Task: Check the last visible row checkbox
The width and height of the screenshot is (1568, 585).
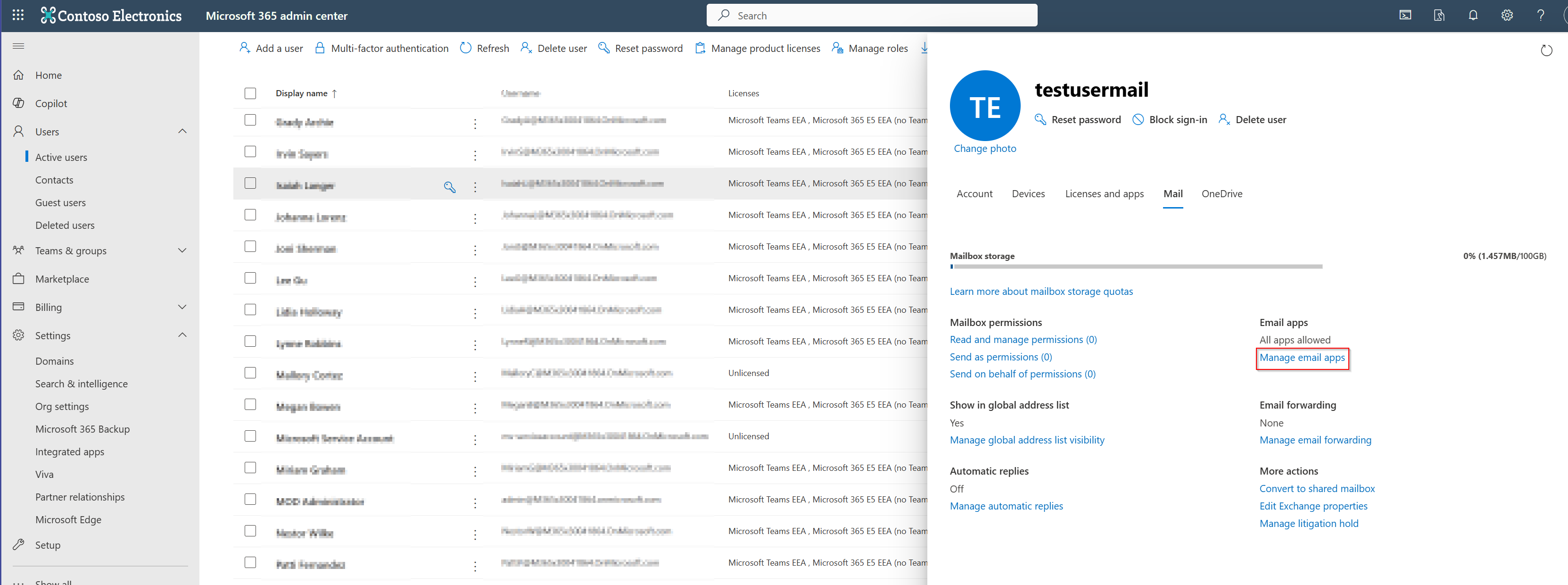Action: pos(250,562)
